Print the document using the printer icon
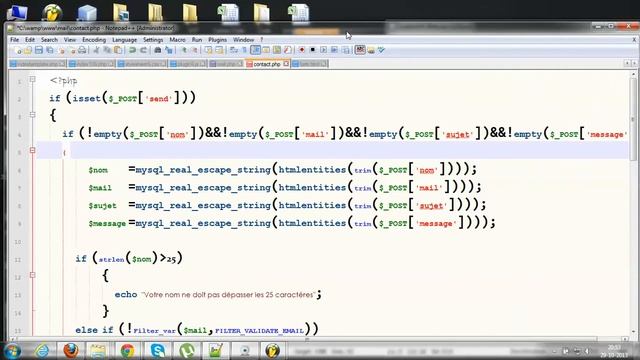Viewport: 640px width, 360px height. (x=82, y=50)
